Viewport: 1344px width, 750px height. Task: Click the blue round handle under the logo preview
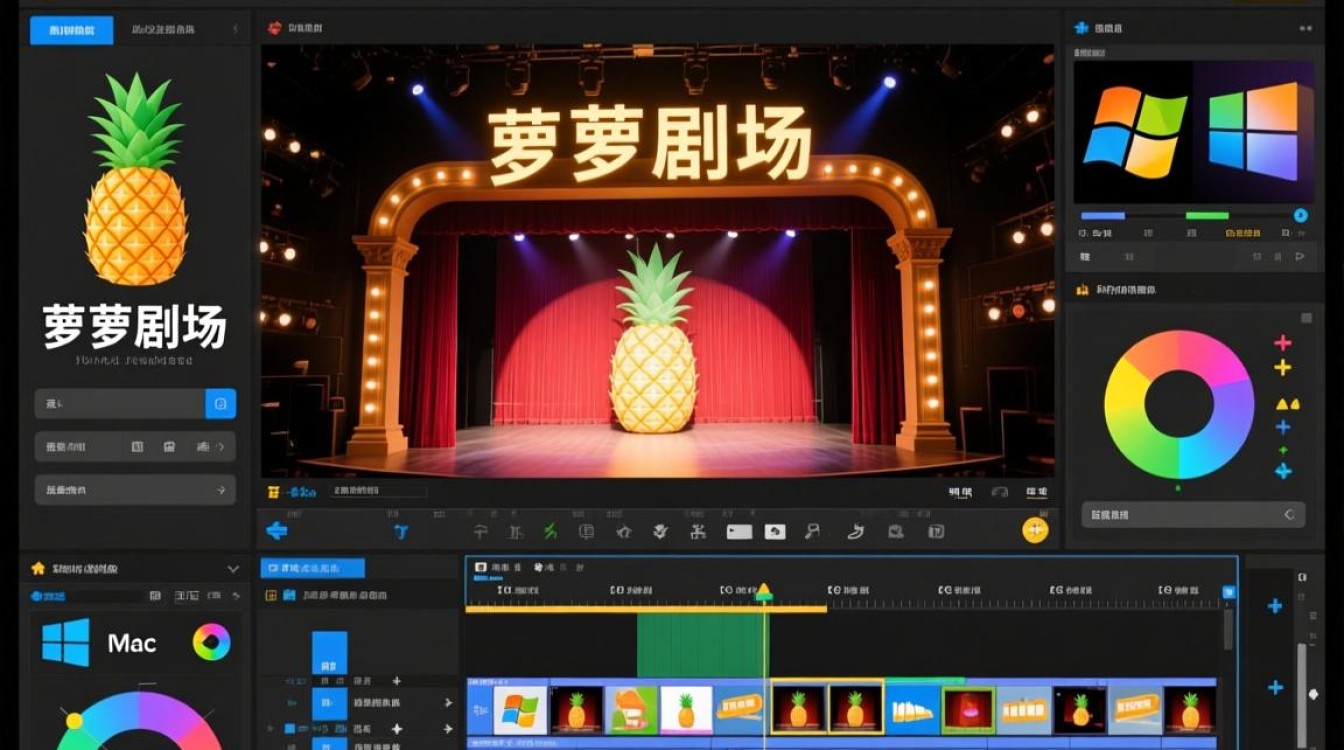(1301, 215)
